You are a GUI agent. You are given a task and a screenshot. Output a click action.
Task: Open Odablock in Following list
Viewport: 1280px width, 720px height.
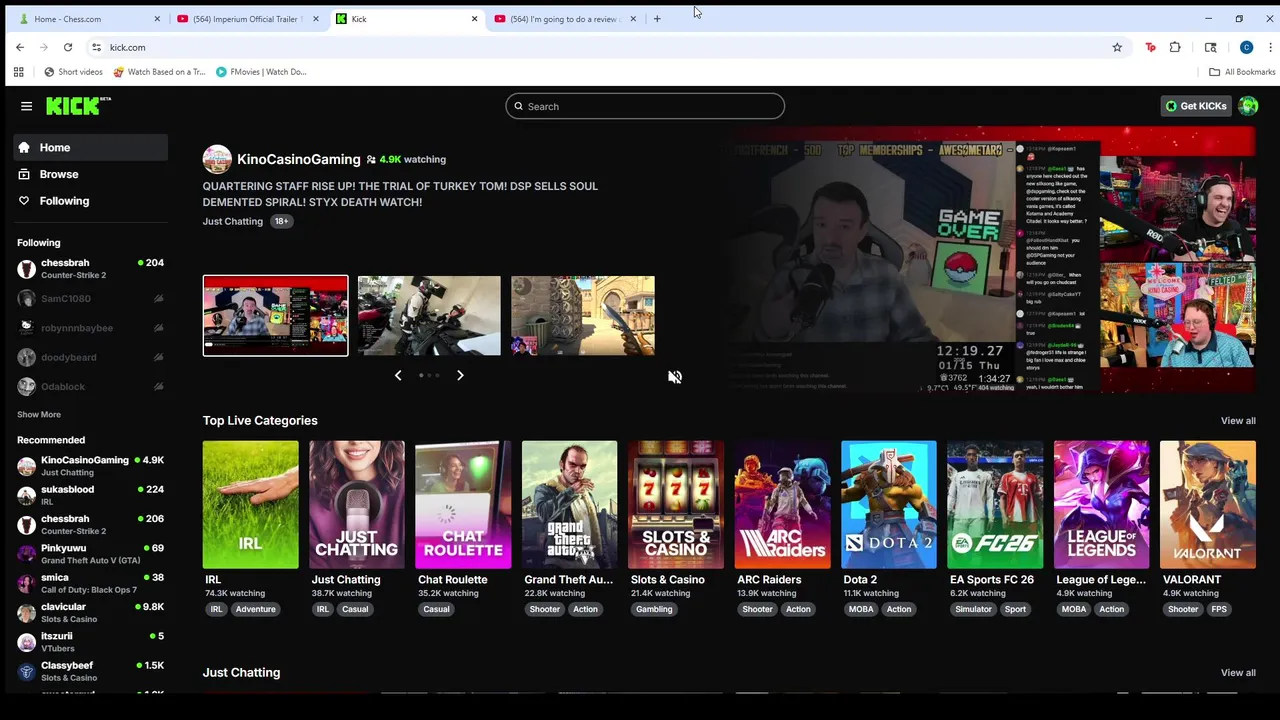pyautogui.click(x=91, y=387)
